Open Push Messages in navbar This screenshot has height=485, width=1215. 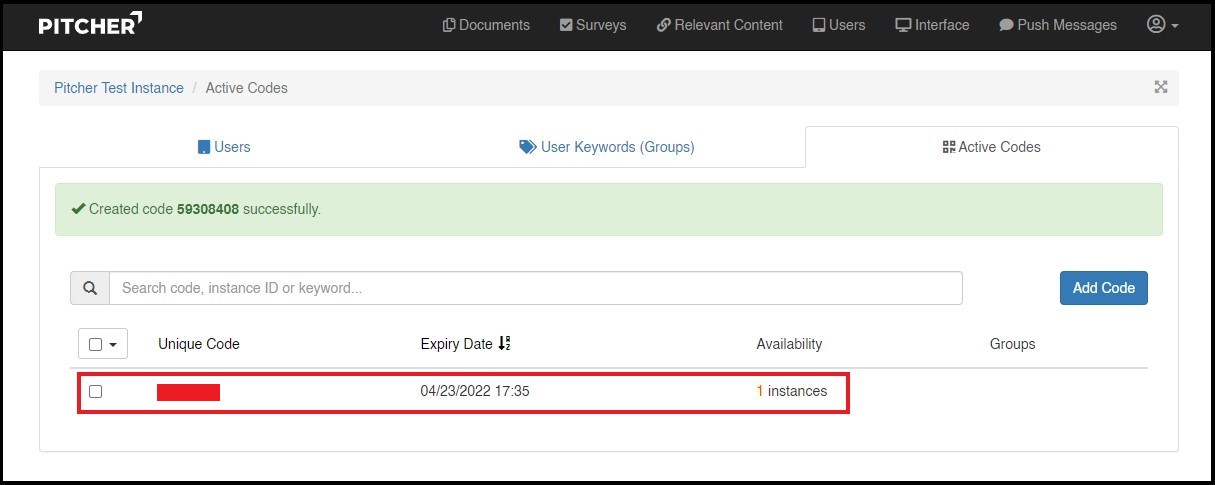pyautogui.click(x=1058, y=25)
